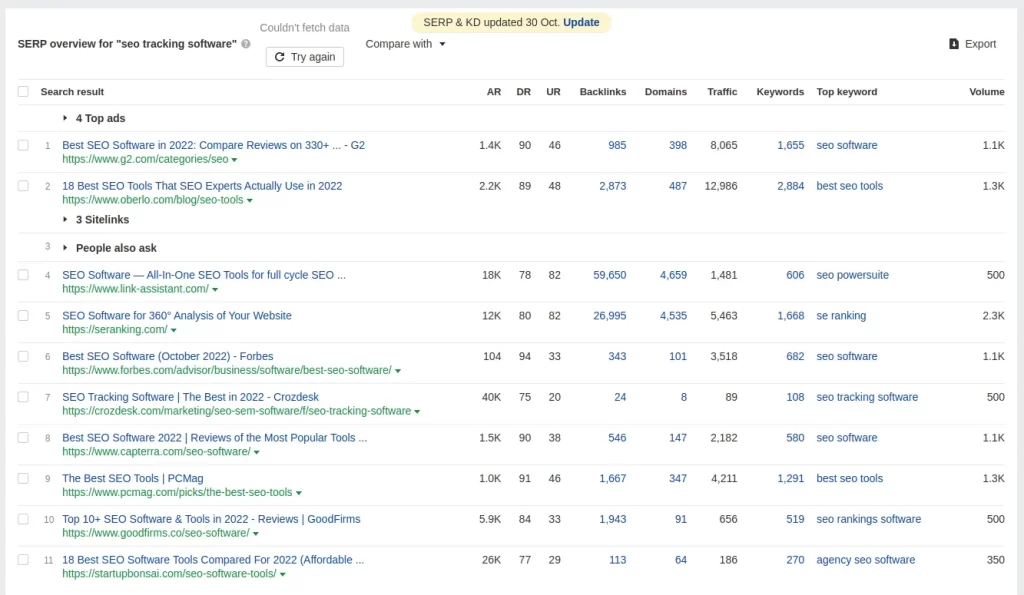Open dropdown arrow next to crozdesk.com URL

417,411
